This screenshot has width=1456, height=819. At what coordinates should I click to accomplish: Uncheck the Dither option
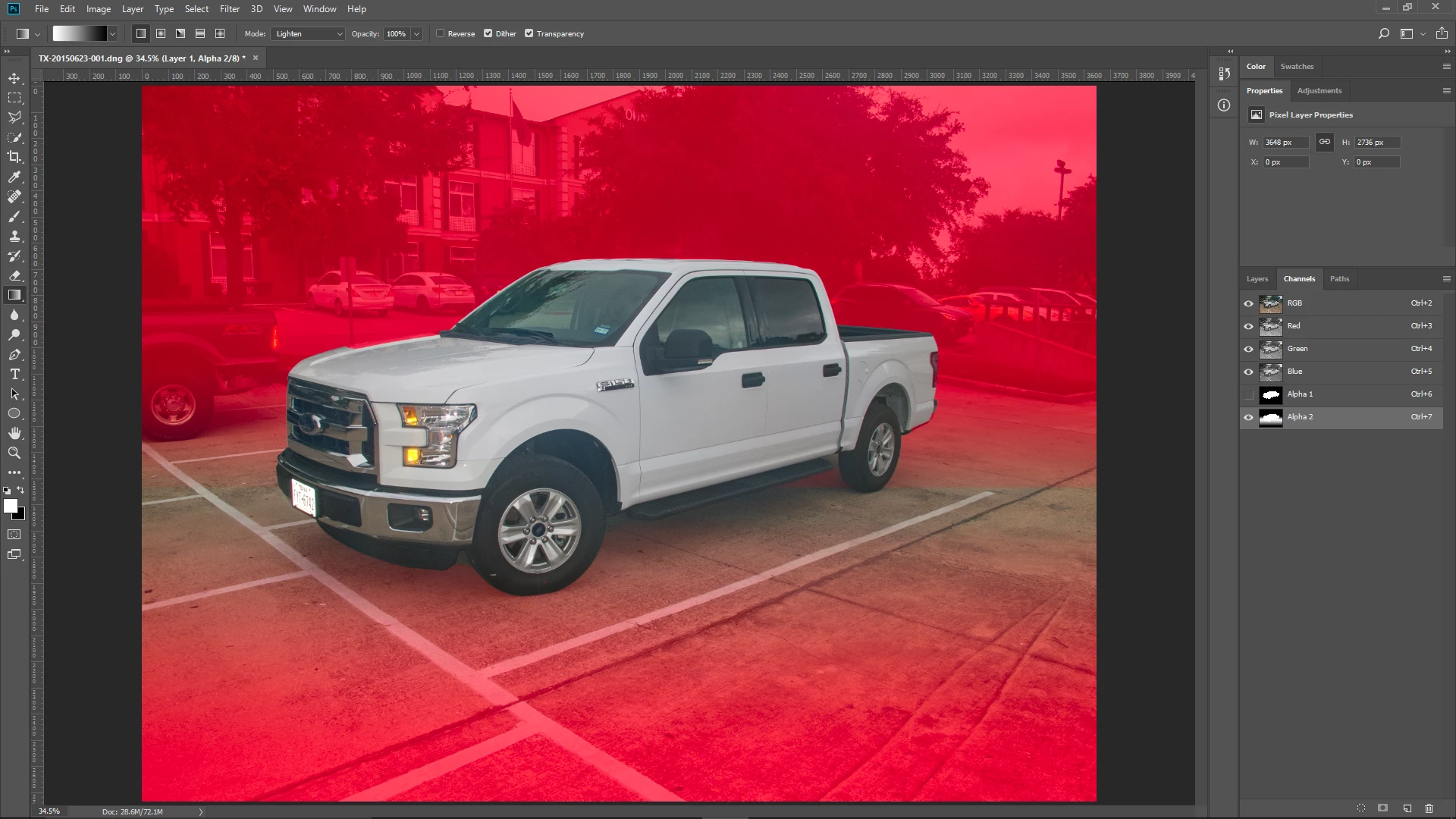tap(488, 33)
